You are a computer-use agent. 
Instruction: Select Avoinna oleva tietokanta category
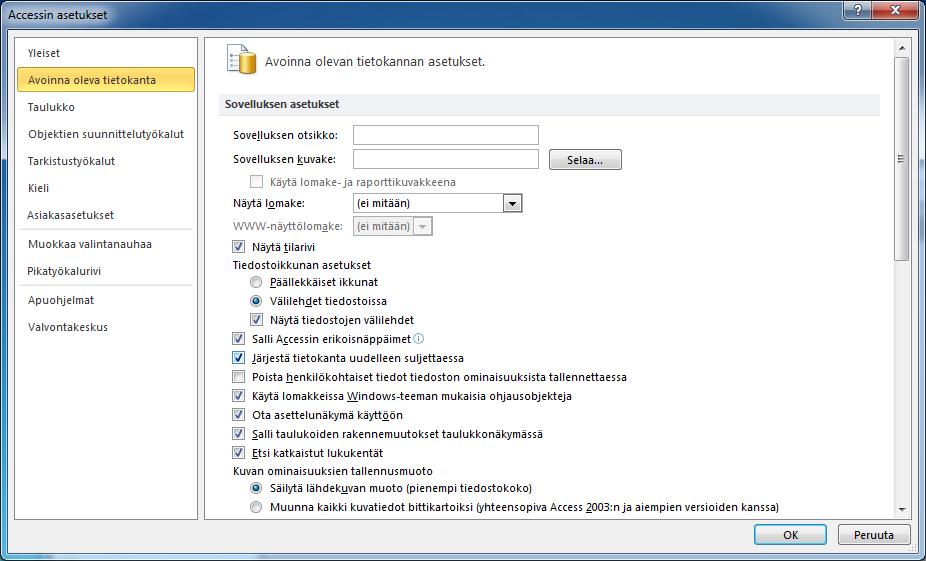pos(106,80)
